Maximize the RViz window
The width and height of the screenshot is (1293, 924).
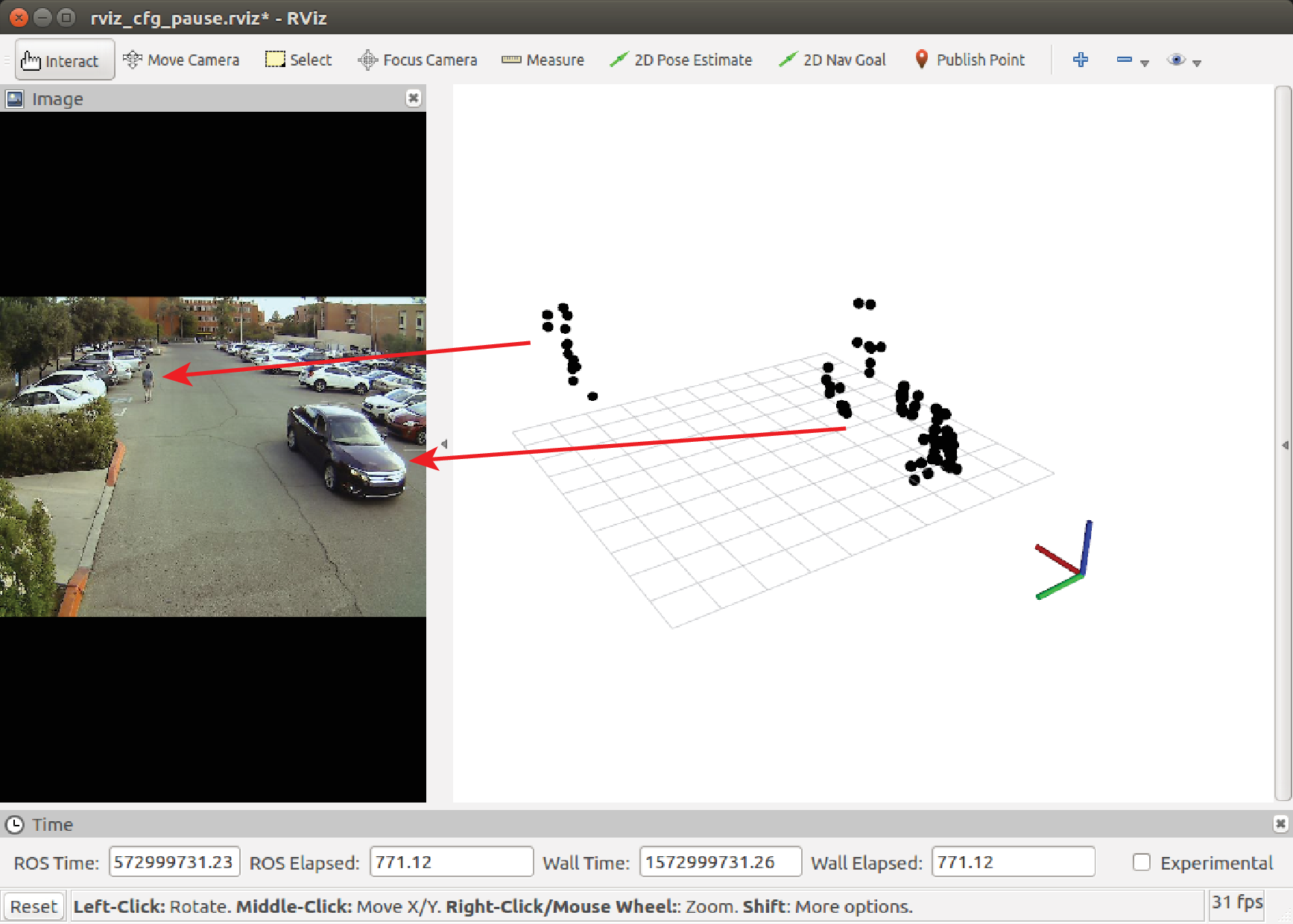(66, 17)
